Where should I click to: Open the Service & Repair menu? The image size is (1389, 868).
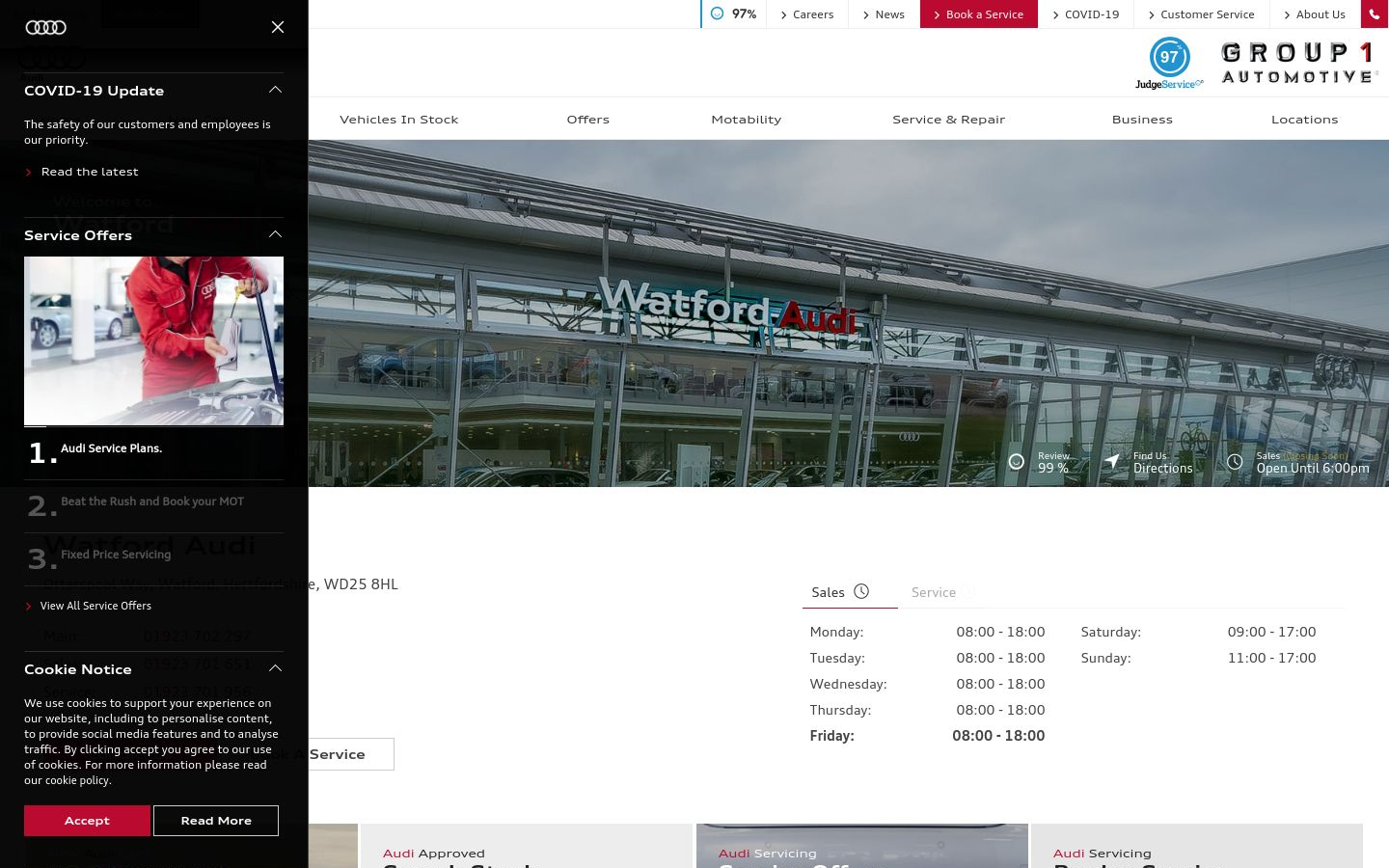coord(948,120)
